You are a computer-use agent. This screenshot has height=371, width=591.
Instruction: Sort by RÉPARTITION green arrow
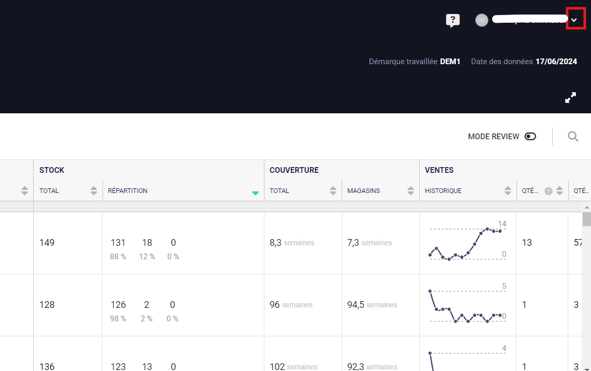click(255, 193)
